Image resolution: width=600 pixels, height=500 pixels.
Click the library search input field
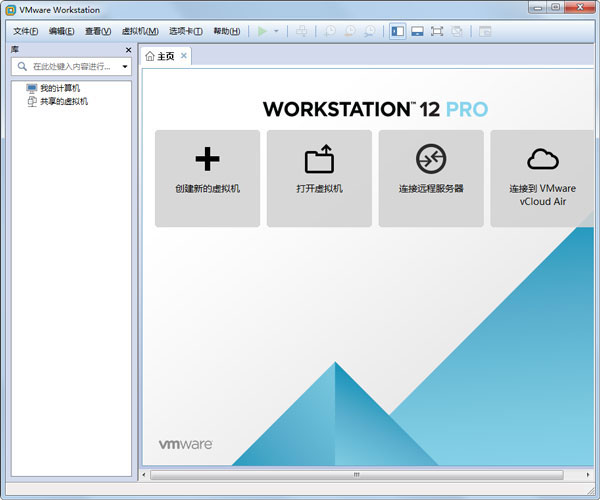[72, 67]
